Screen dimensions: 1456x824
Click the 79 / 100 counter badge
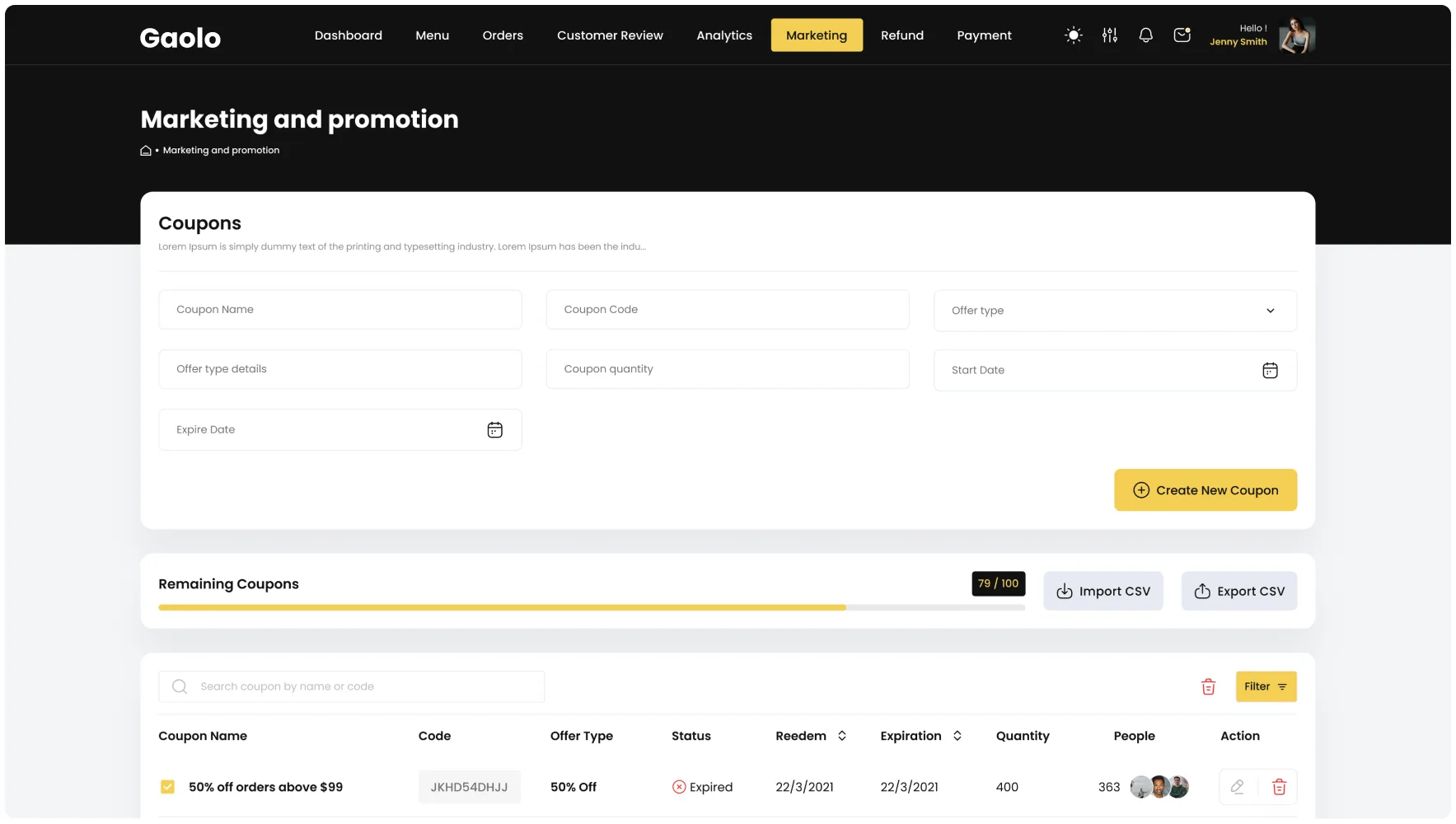(x=999, y=583)
